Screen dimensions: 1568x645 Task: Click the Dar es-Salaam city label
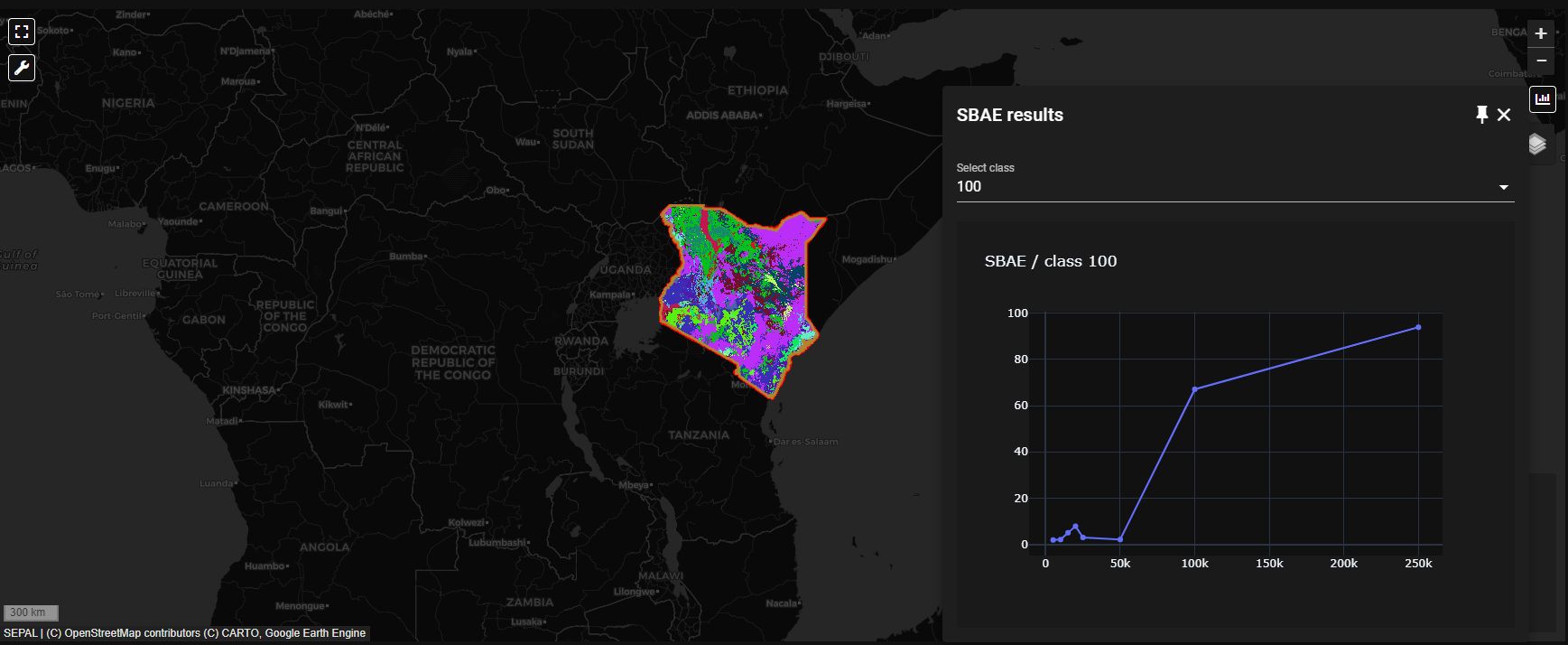point(806,442)
